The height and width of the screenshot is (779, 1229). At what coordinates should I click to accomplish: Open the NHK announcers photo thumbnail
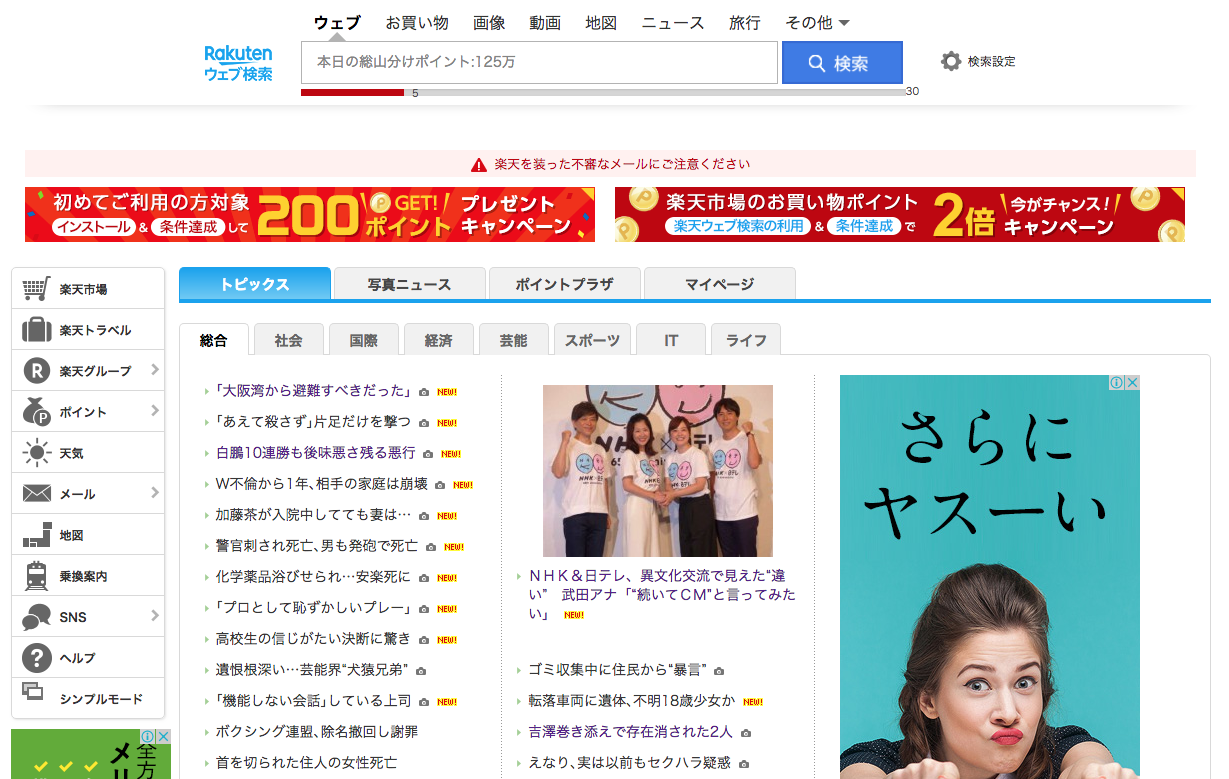(657, 470)
